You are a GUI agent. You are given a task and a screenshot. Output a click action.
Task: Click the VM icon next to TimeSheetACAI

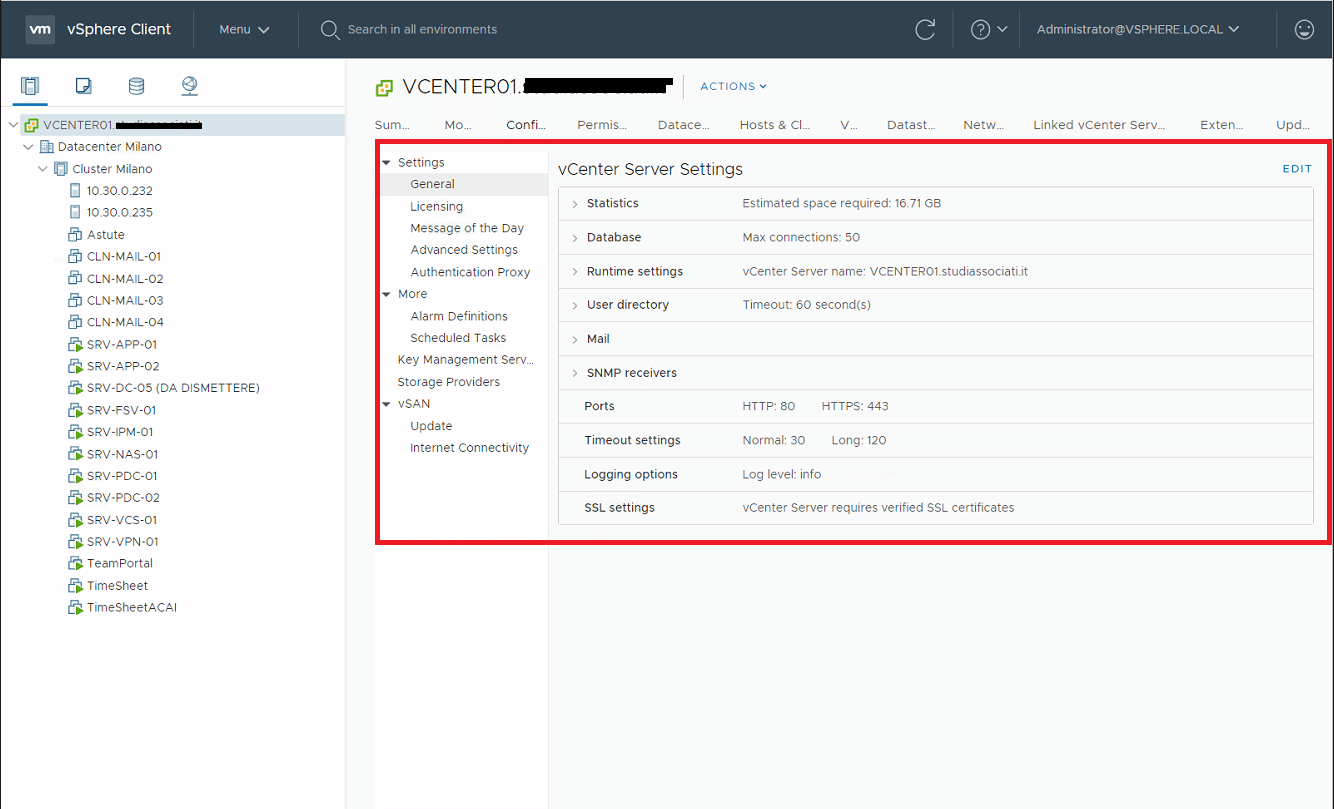click(x=75, y=607)
